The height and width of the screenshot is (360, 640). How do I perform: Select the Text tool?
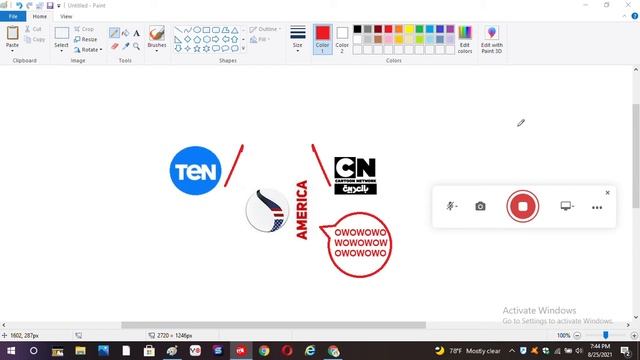[137, 33]
